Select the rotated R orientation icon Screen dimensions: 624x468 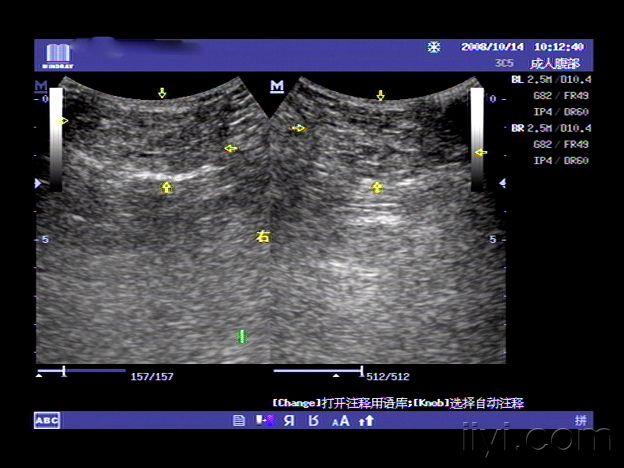[314, 421]
